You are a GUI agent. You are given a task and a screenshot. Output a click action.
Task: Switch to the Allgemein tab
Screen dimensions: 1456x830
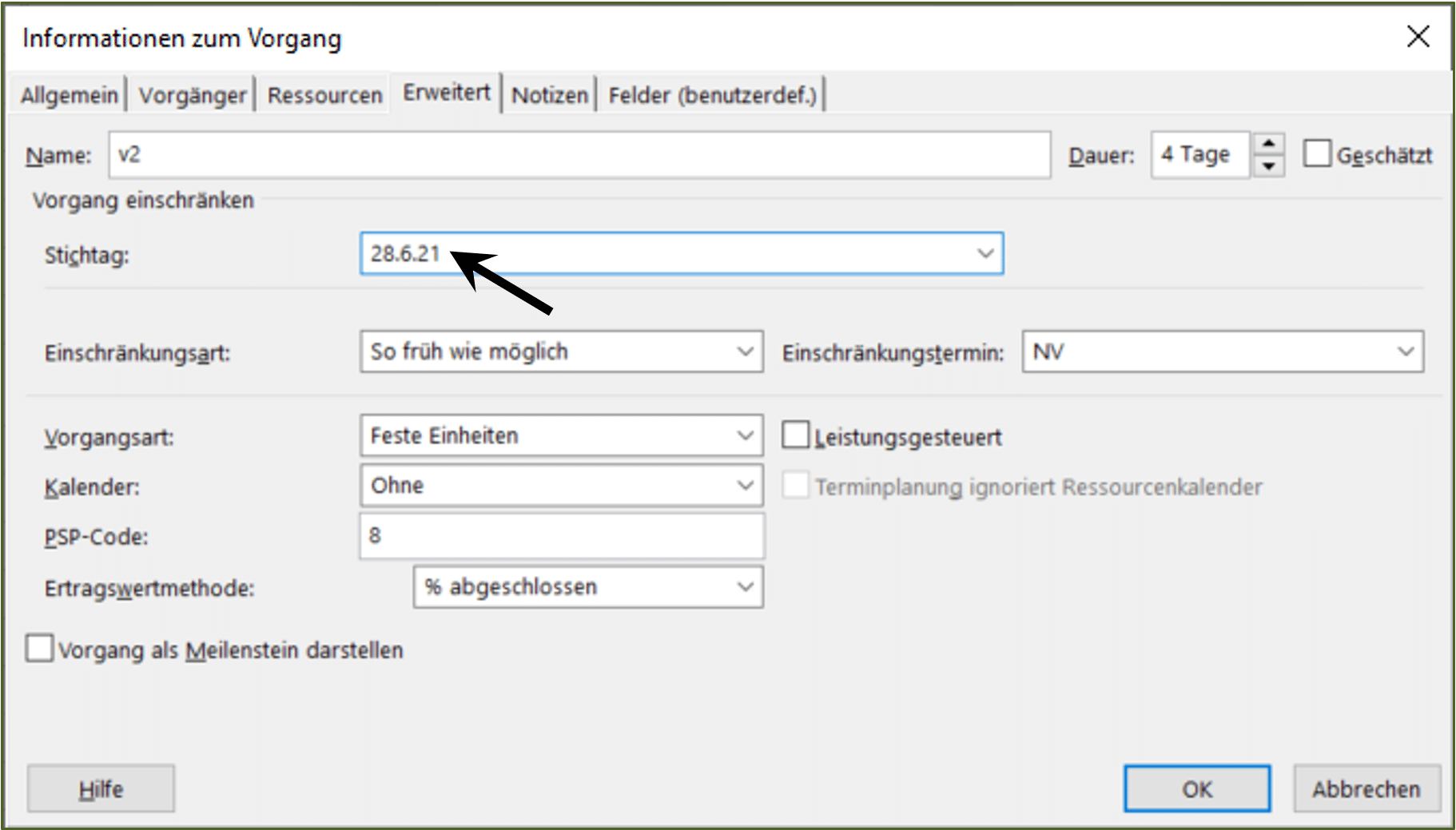click(70, 95)
